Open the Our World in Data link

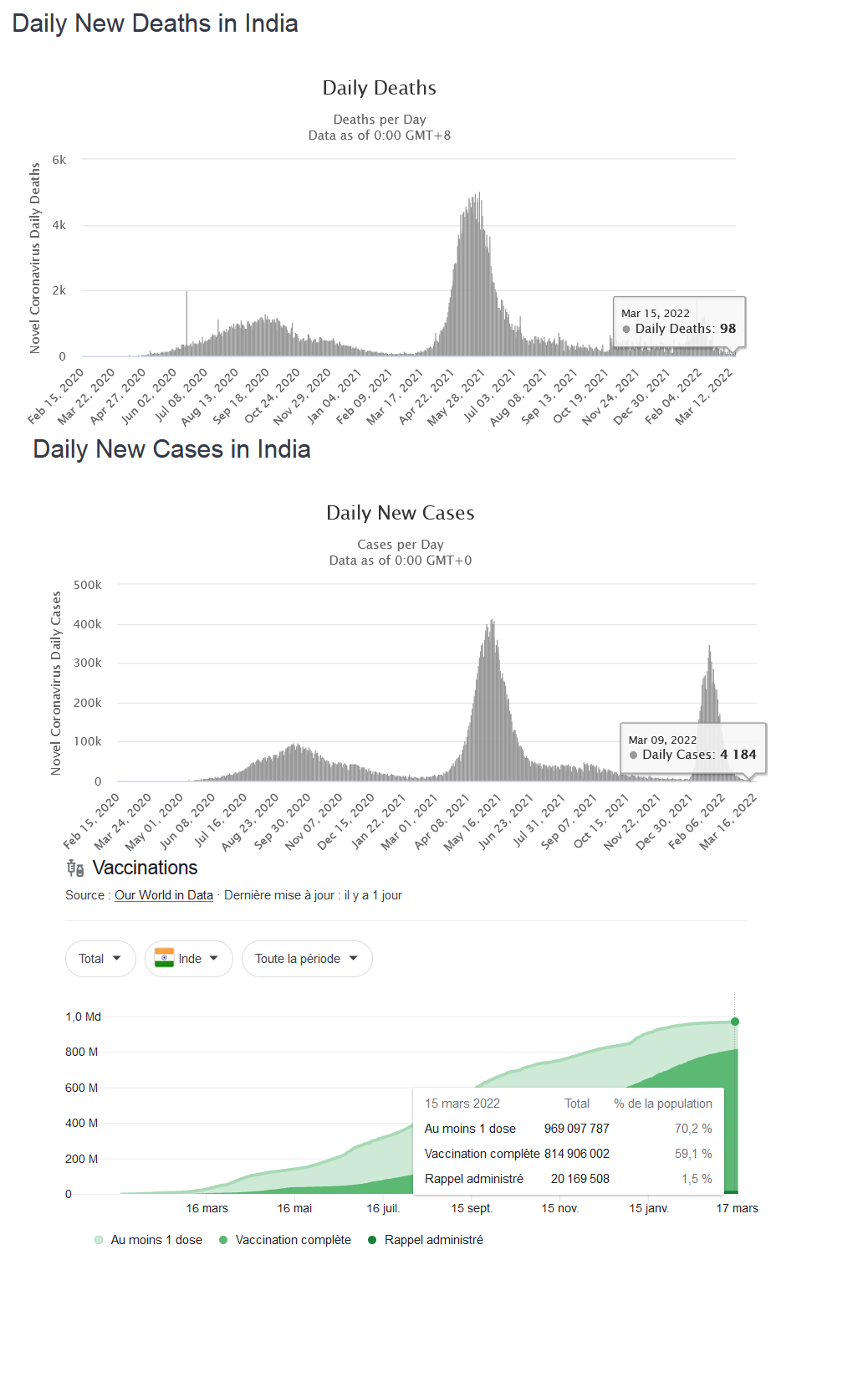164,895
